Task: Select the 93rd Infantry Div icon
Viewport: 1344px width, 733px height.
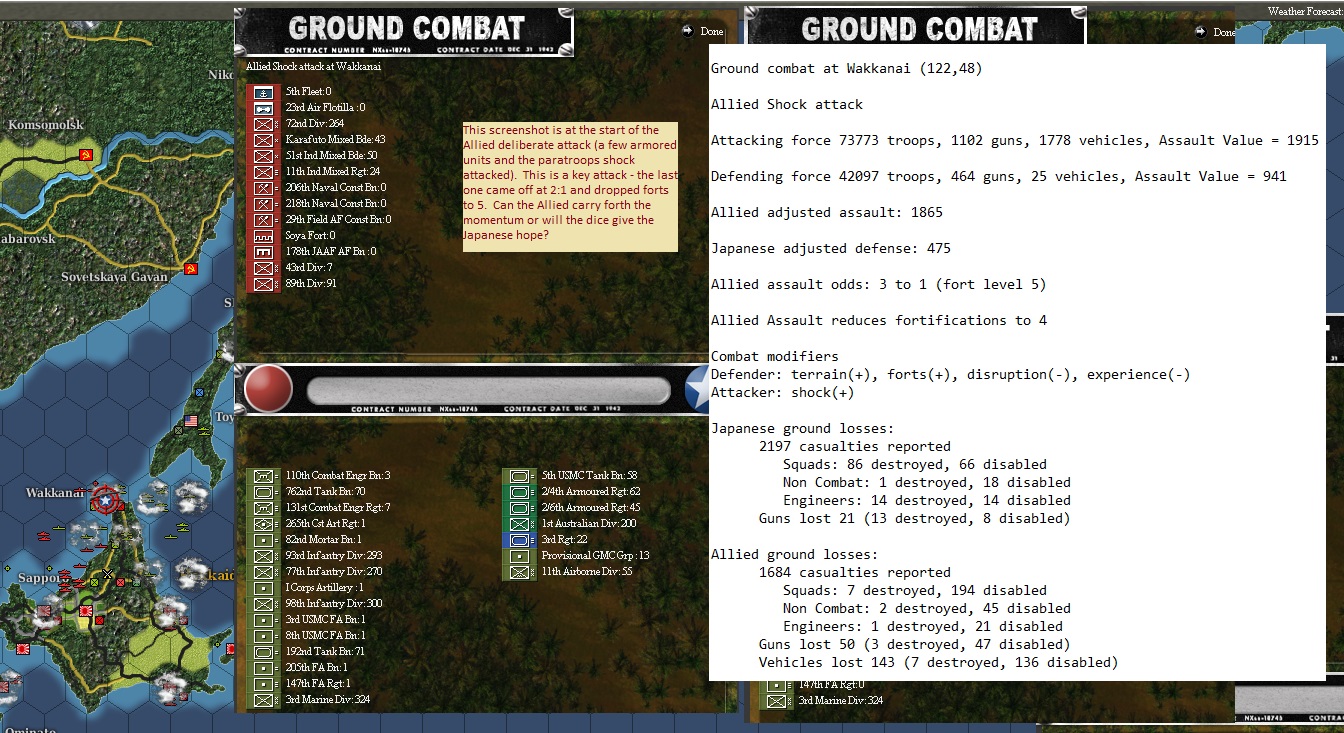Action: pyautogui.click(x=264, y=556)
